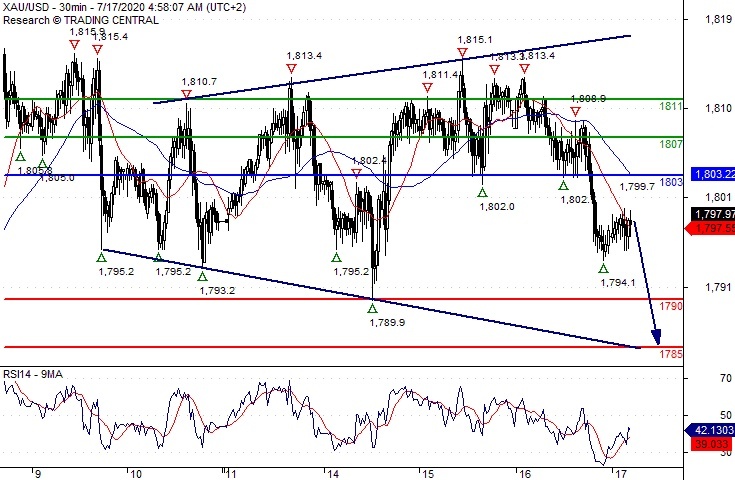Click the blue 42.1303 RSI value tag

point(710,430)
